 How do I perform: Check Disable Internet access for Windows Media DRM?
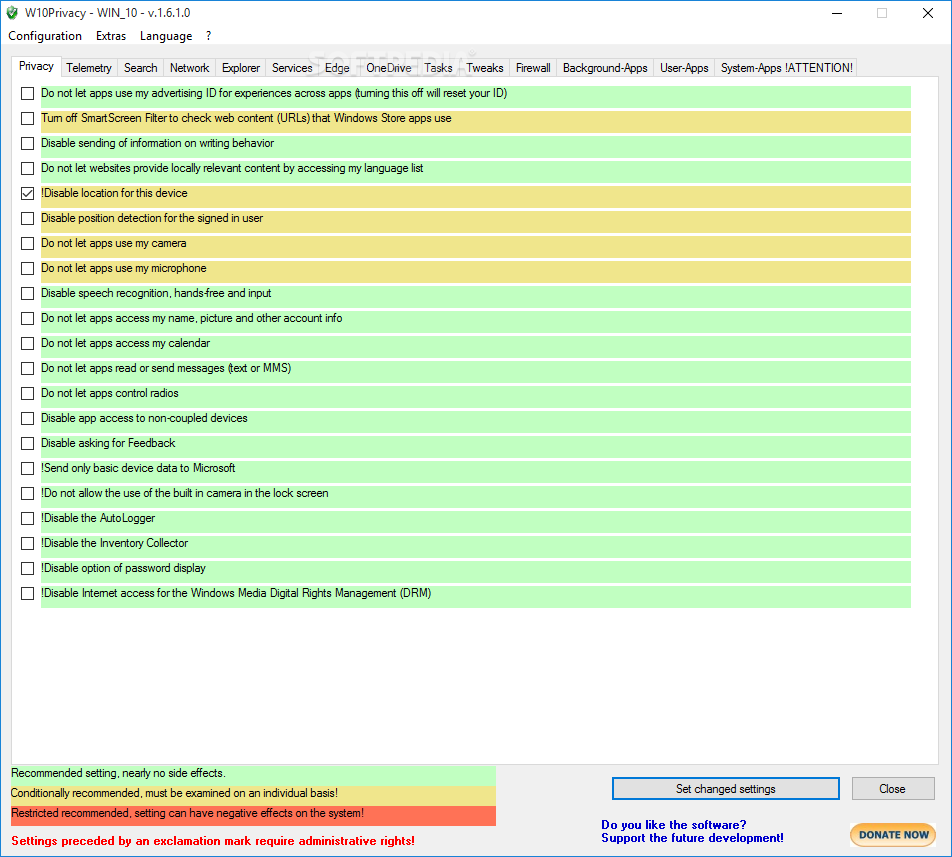tap(27, 594)
